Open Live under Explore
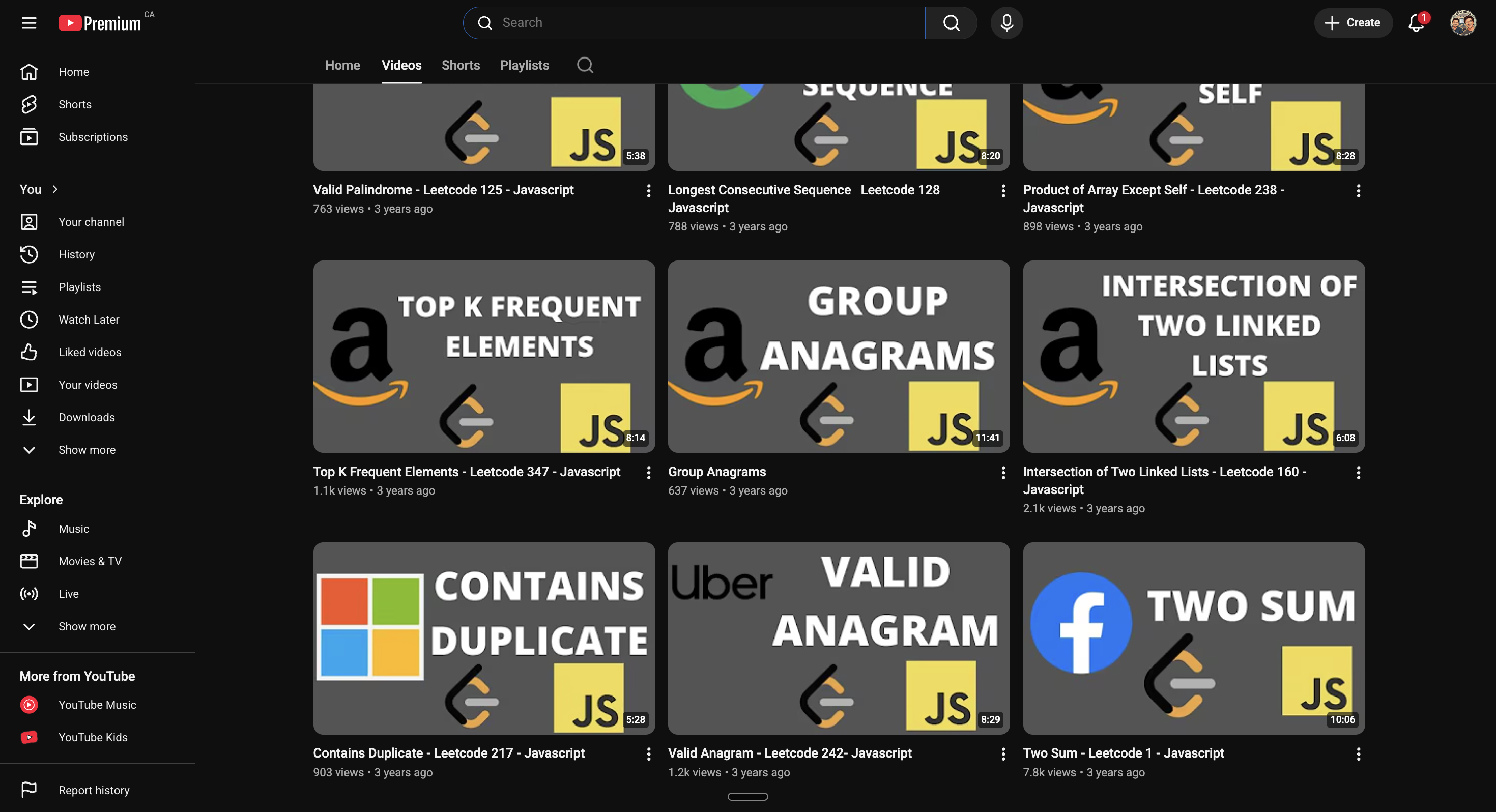Image resolution: width=1496 pixels, height=812 pixels. click(x=98, y=594)
